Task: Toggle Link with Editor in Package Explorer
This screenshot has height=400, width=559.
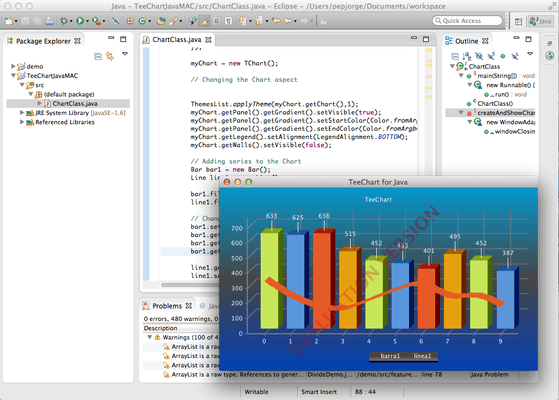Action: click(110, 56)
